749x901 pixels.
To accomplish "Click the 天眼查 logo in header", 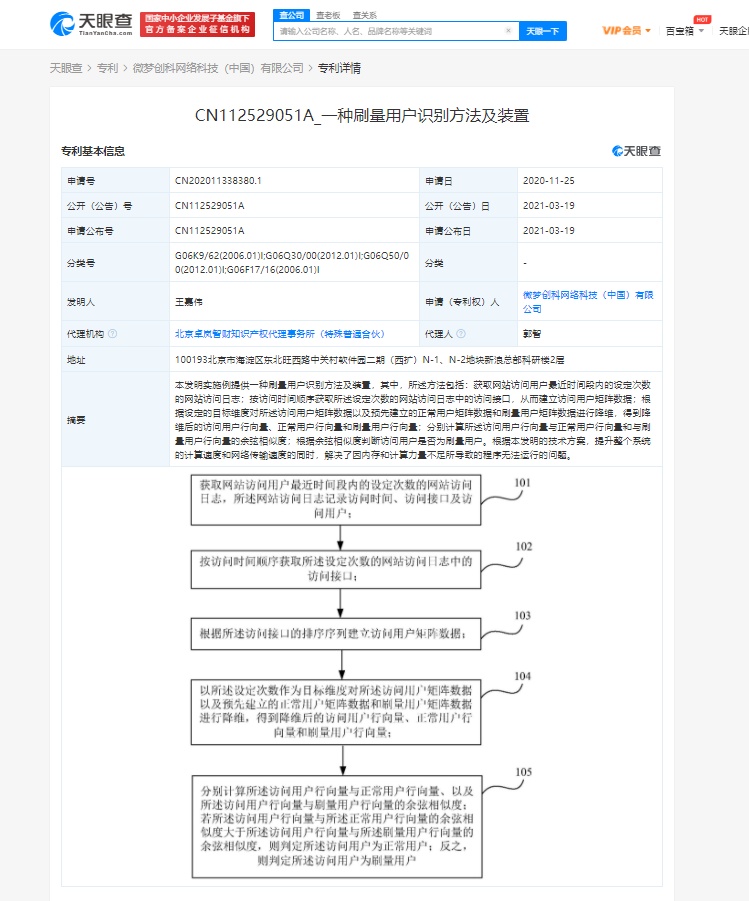I will coord(91,24).
